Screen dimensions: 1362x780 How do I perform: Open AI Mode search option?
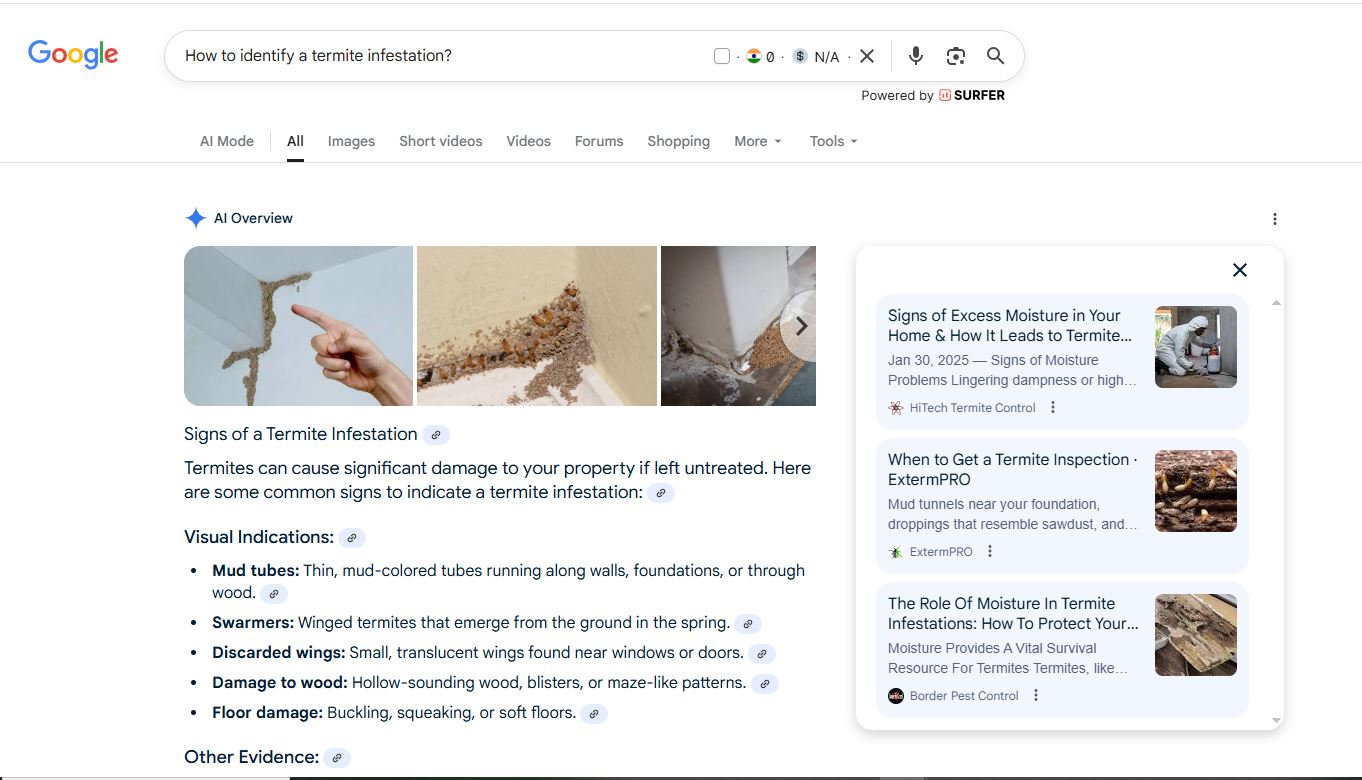(x=227, y=141)
